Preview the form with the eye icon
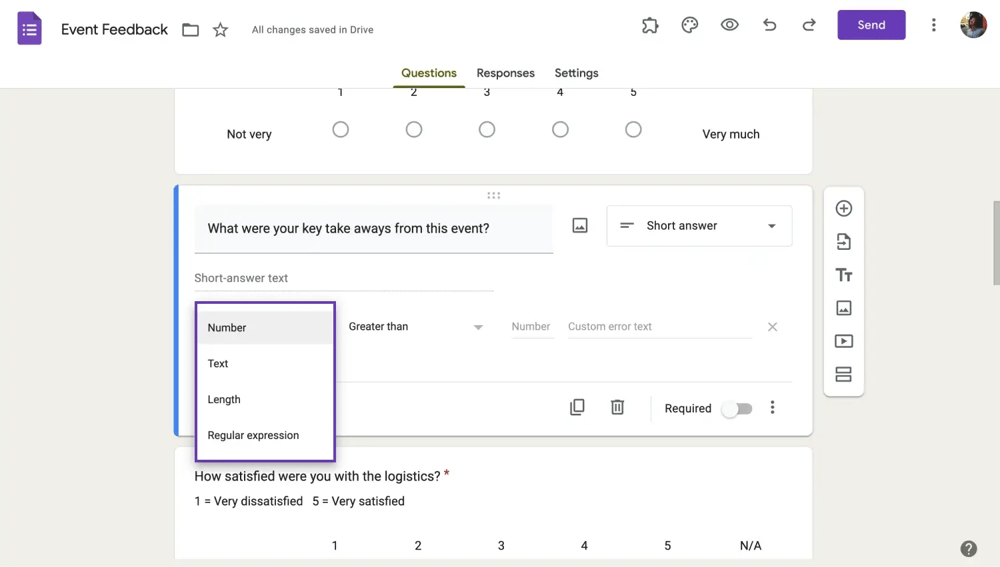This screenshot has width=1000, height=567. pyautogui.click(x=729, y=25)
